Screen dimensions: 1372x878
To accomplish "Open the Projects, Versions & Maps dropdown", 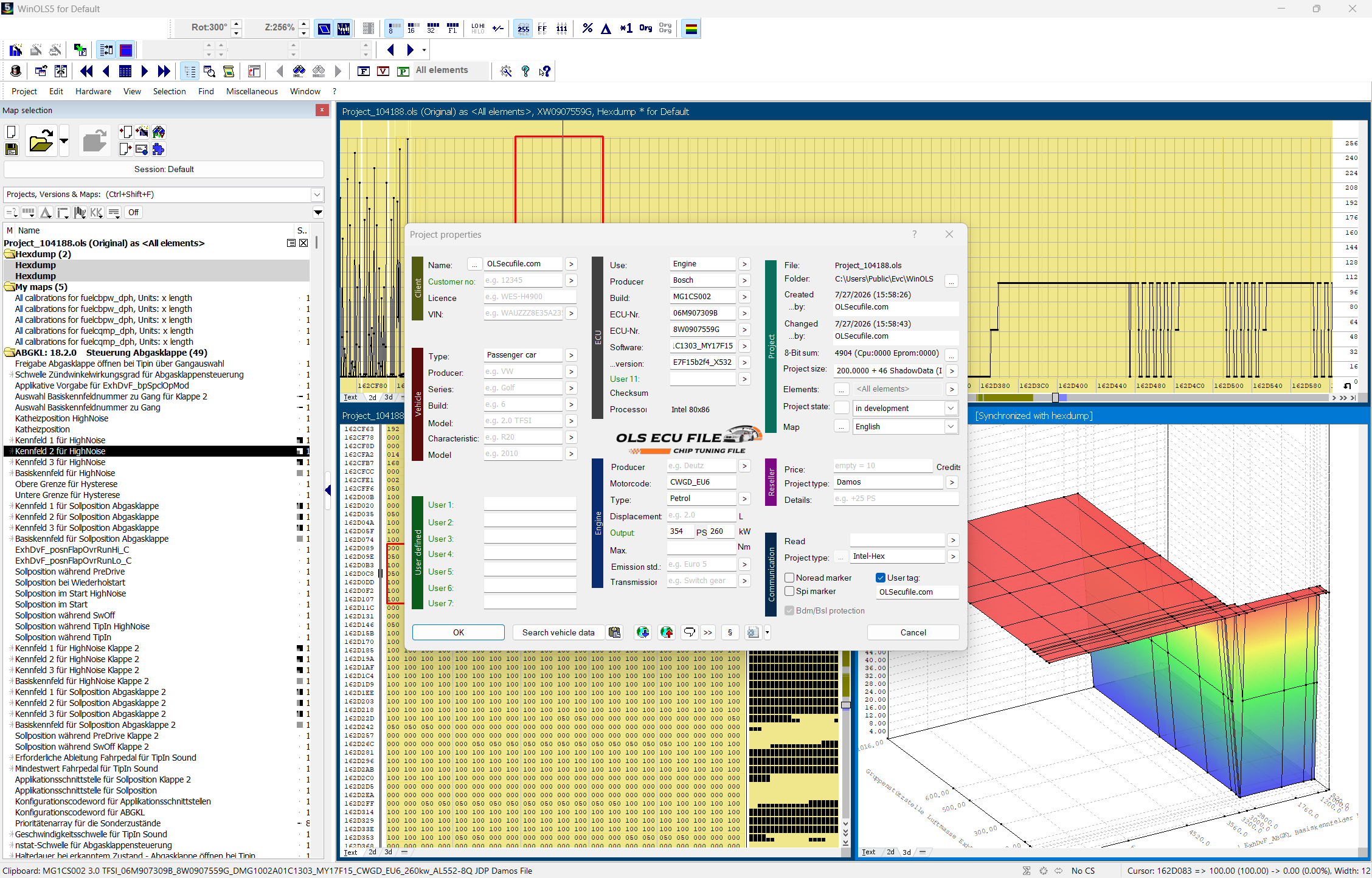I will (317, 195).
